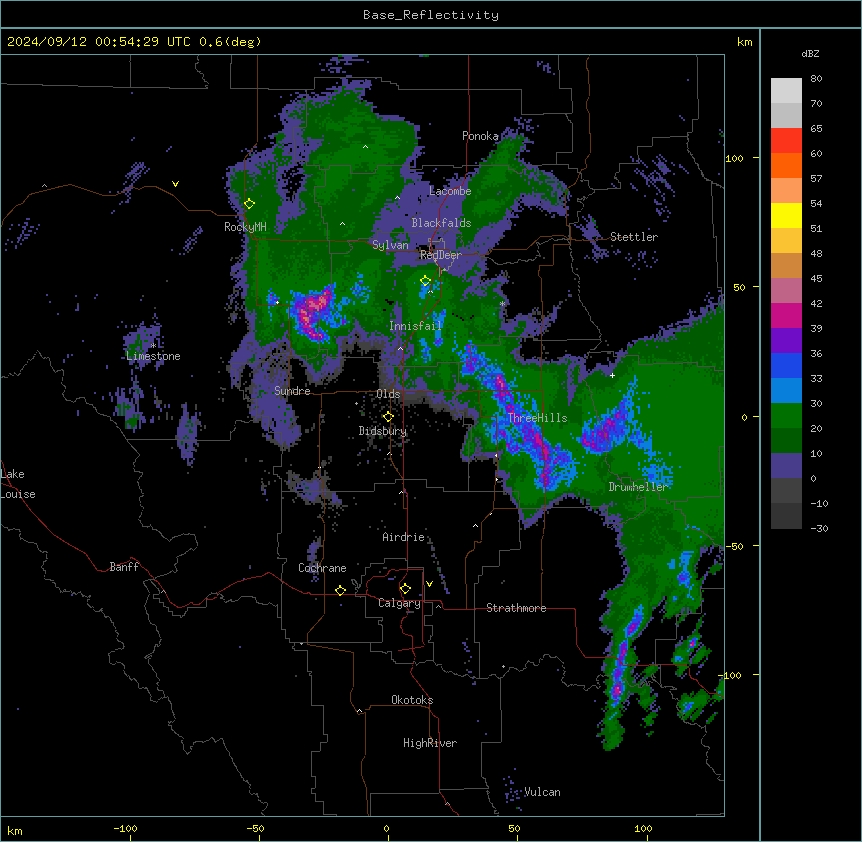Click the asterisk marker above Limestone
Image resolution: width=862 pixels, height=842 pixels.
pyautogui.click(x=153, y=346)
